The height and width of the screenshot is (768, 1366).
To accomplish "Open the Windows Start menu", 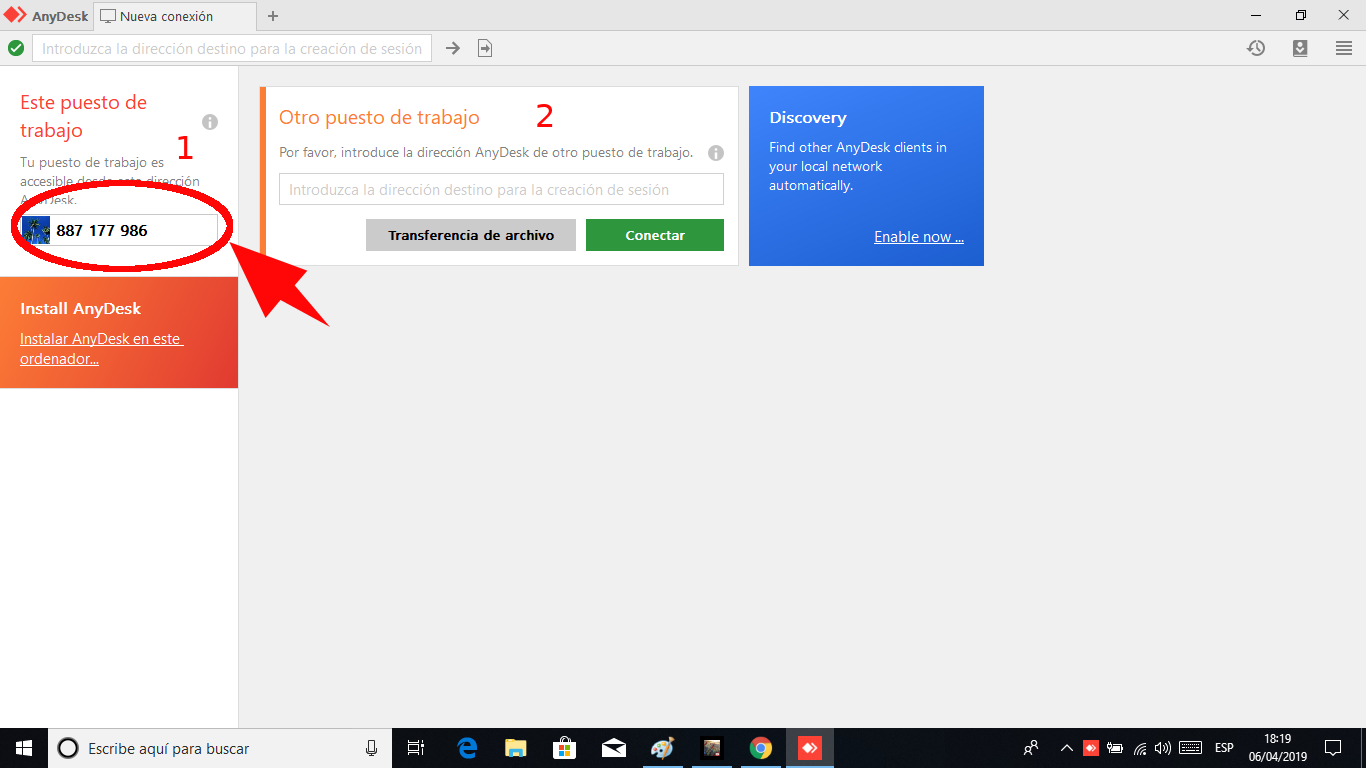I will (x=24, y=748).
